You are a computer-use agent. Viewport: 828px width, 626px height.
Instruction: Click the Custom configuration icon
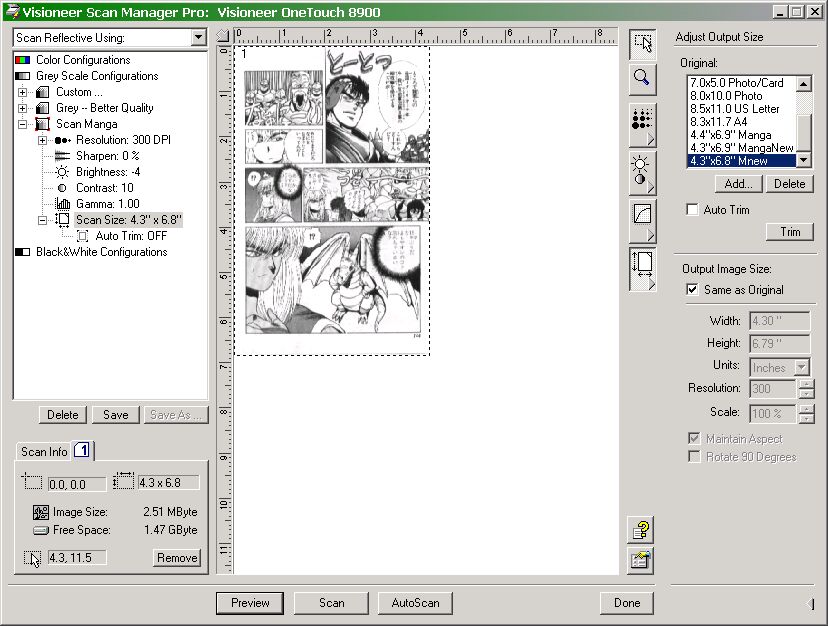coord(42,92)
